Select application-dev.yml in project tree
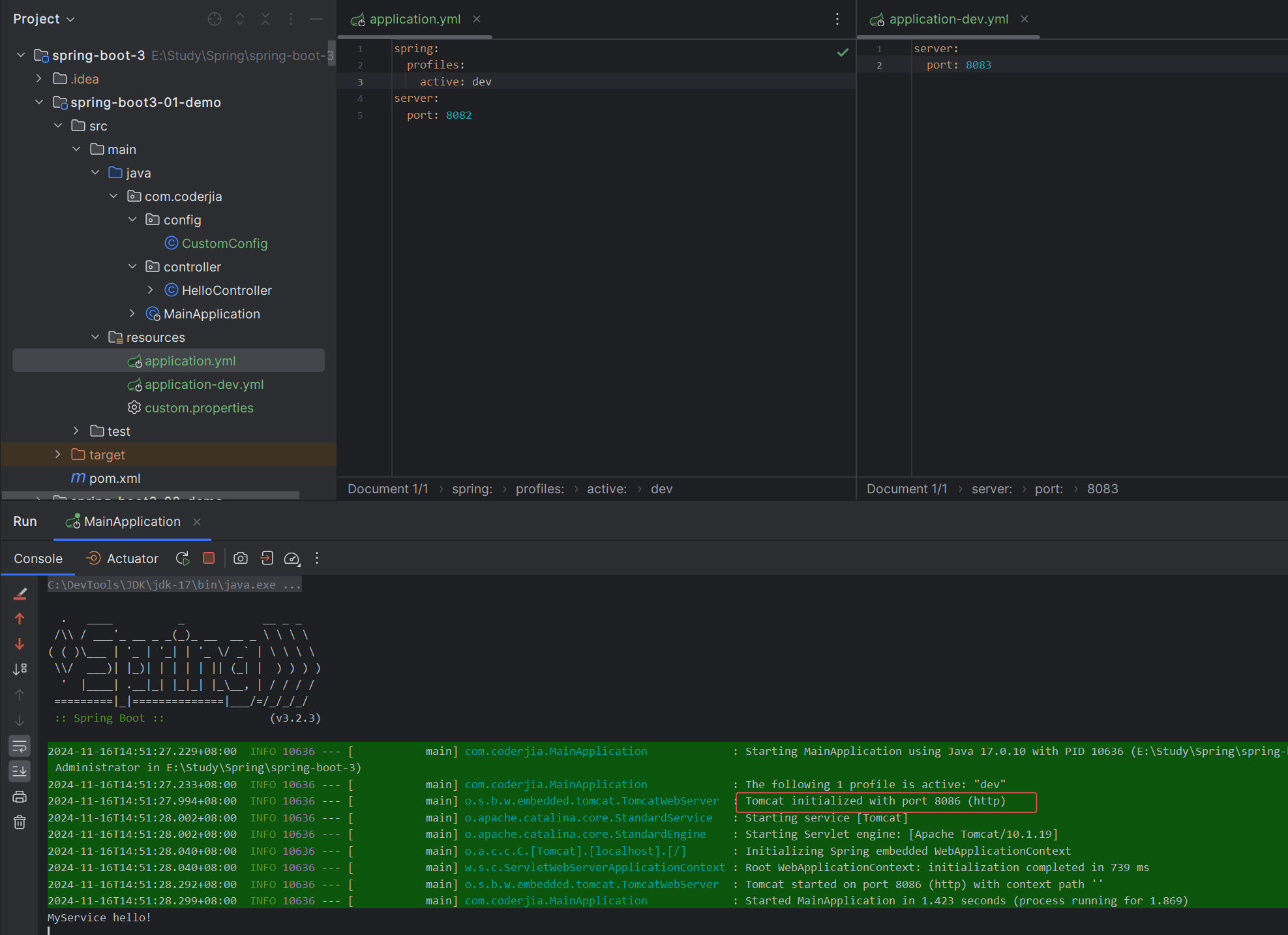 203,384
